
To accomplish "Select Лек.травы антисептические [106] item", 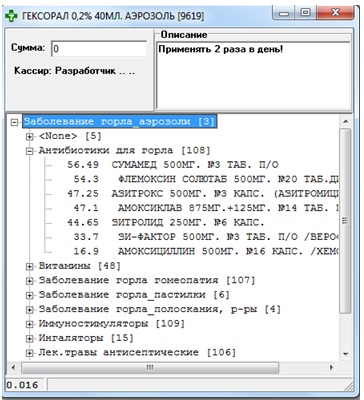I will pyautogui.click(x=137, y=352).
